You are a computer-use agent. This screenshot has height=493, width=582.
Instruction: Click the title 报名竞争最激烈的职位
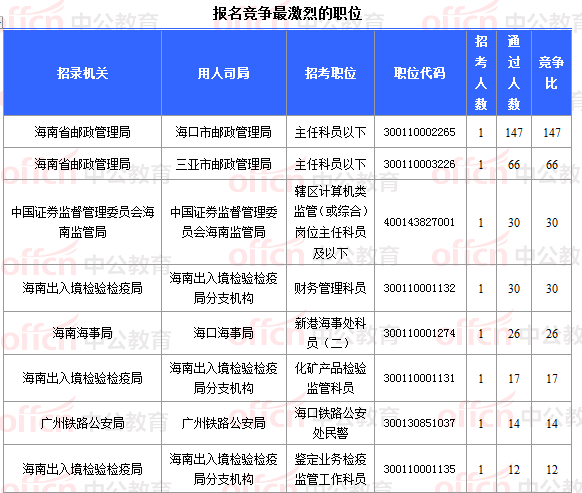[287, 13]
